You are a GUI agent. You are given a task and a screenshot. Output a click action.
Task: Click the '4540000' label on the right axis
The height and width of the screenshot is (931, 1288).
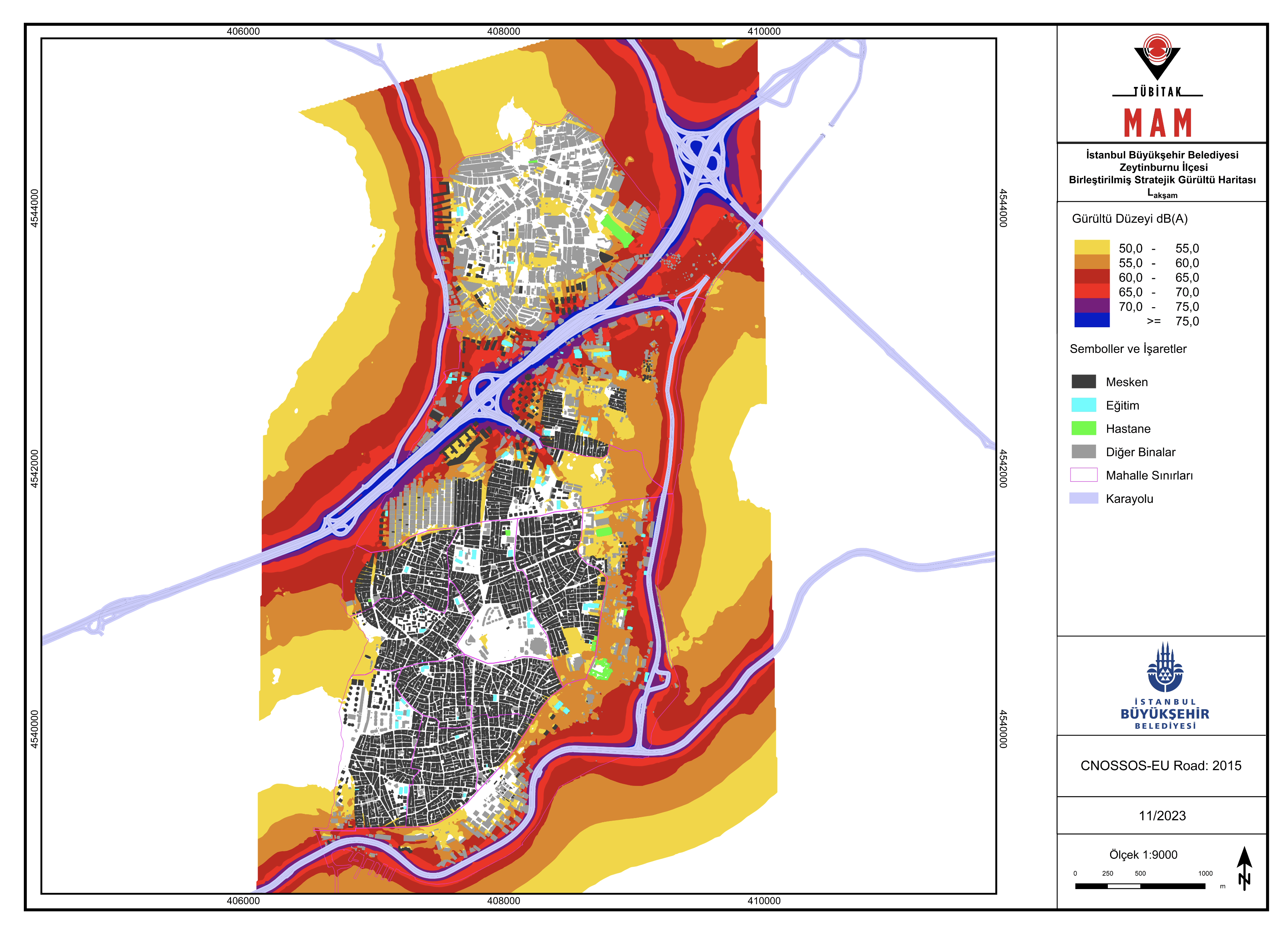pyautogui.click(x=1004, y=729)
